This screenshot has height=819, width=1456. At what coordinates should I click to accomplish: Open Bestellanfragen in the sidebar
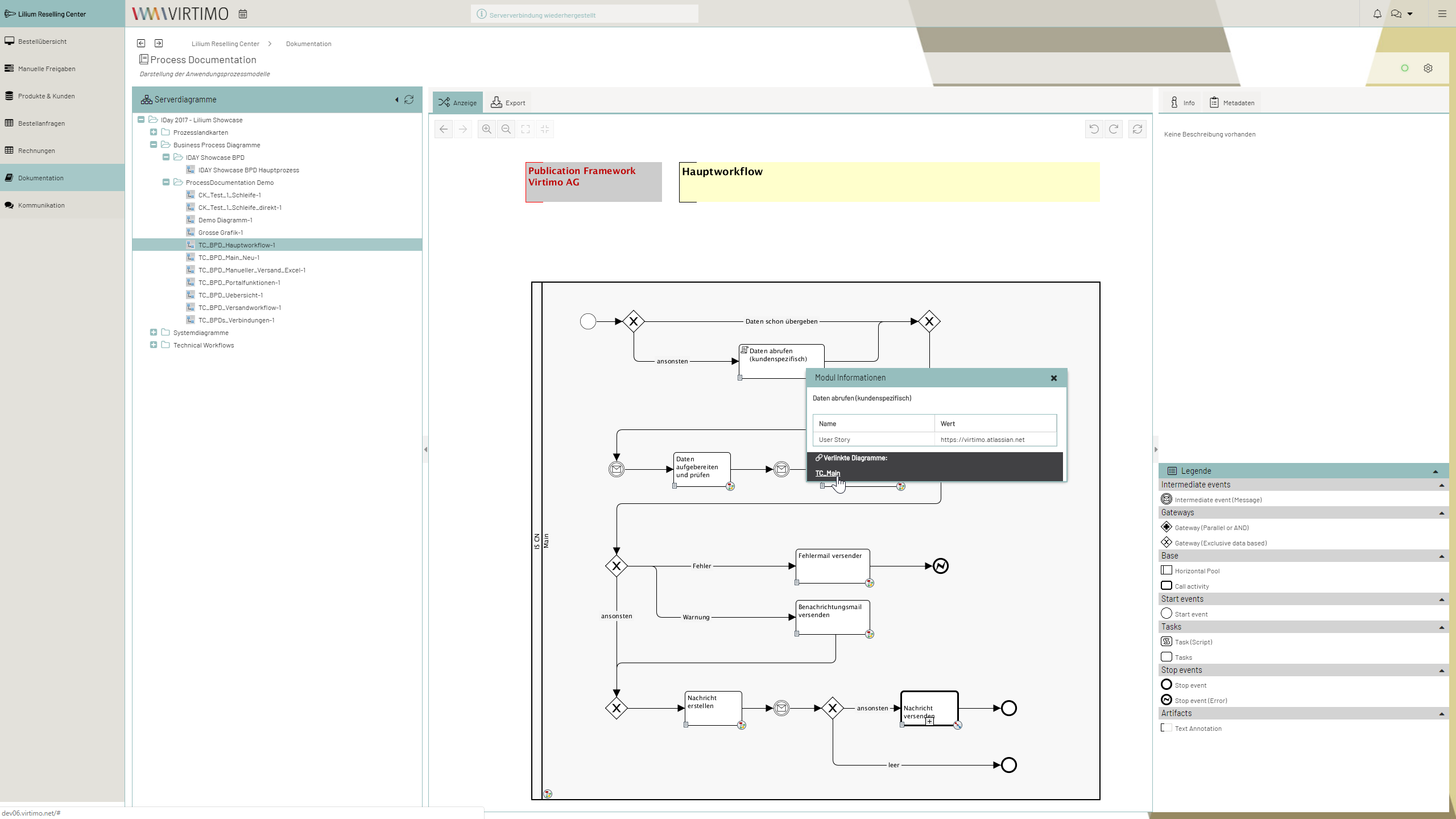click(x=62, y=123)
